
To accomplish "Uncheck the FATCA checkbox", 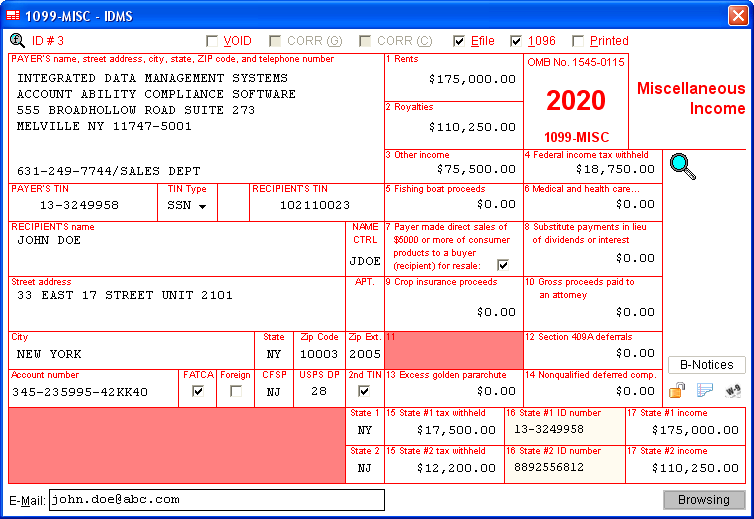I will (198, 391).
